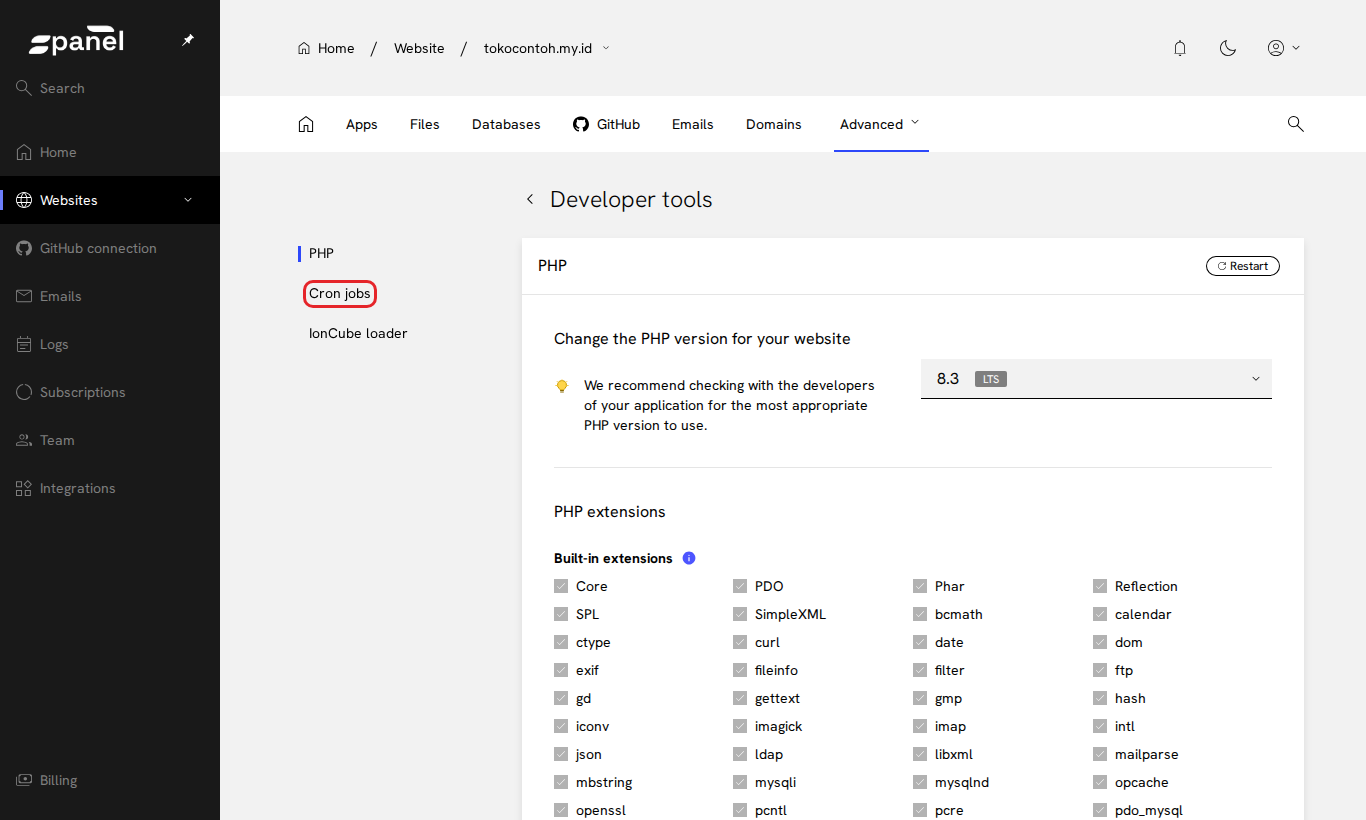This screenshot has width=1366, height=820.
Task: Switch to the Domains tab
Action: (x=774, y=124)
